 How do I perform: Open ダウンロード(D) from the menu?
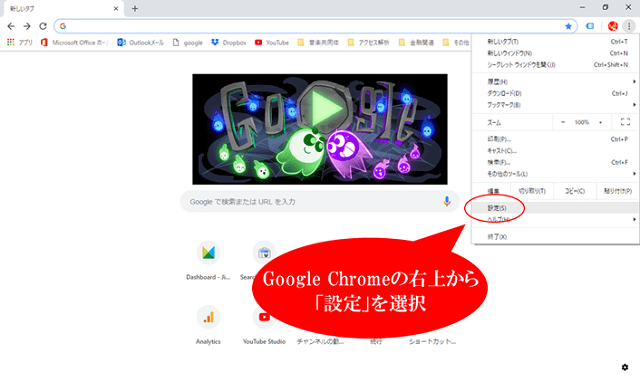pyautogui.click(x=555, y=93)
